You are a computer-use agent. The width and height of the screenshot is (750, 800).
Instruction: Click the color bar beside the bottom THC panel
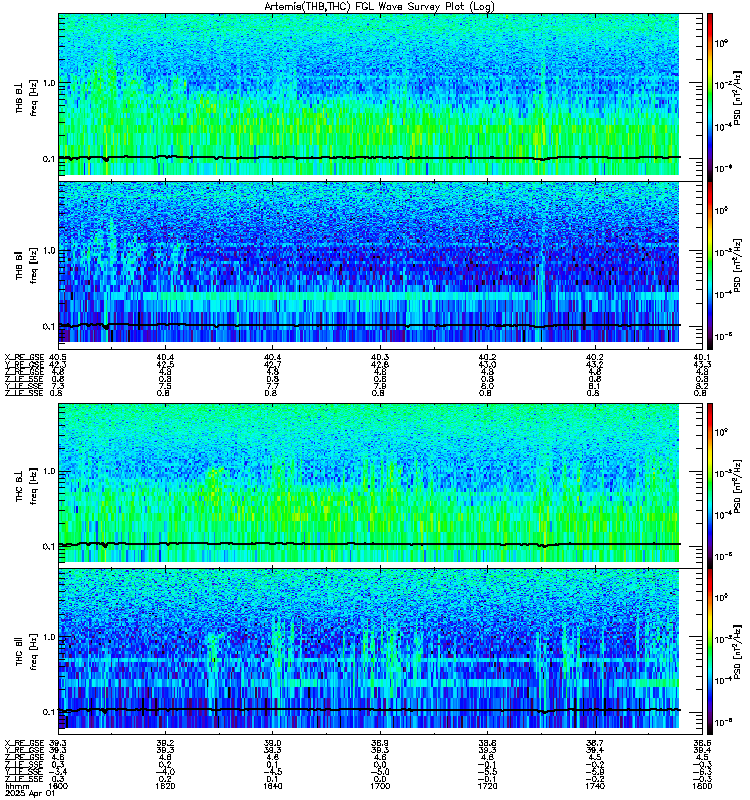click(710, 652)
